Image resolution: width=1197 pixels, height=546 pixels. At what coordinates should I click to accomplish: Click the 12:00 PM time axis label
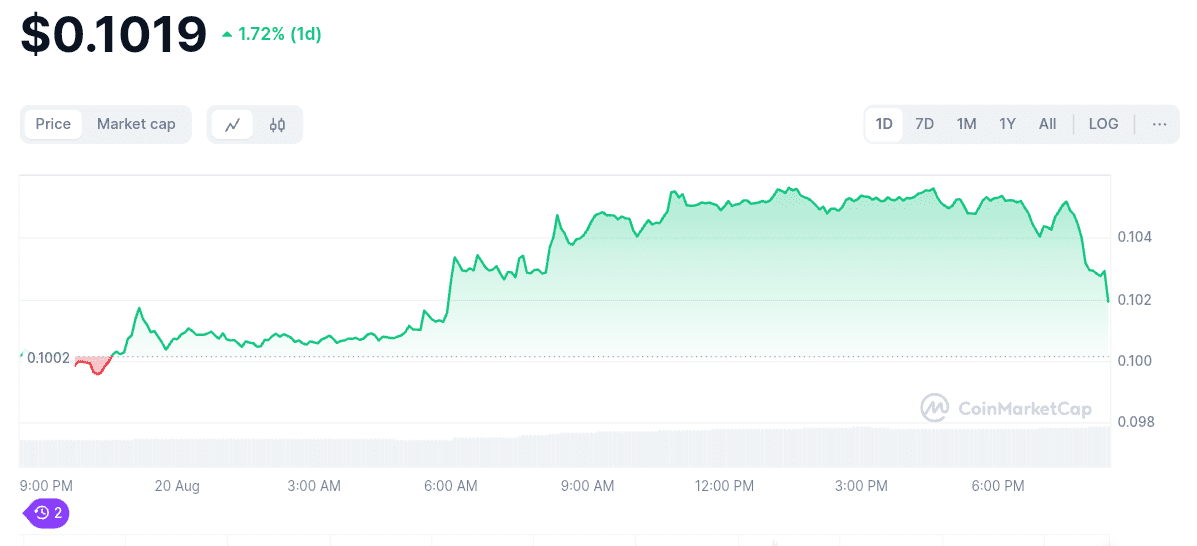pos(724,486)
